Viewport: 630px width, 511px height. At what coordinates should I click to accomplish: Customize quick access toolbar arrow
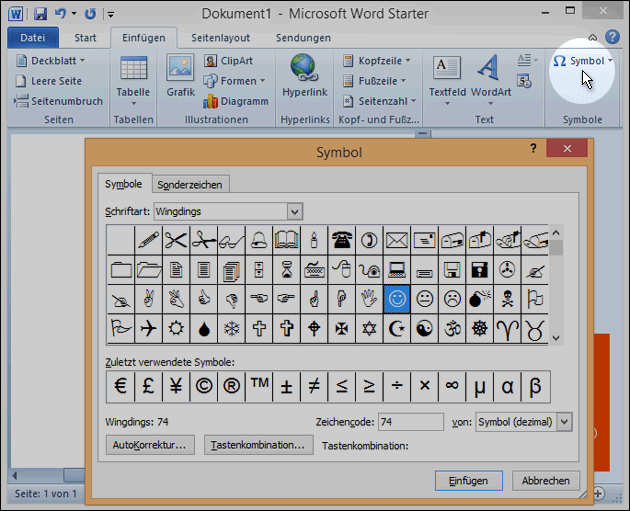tap(110, 14)
